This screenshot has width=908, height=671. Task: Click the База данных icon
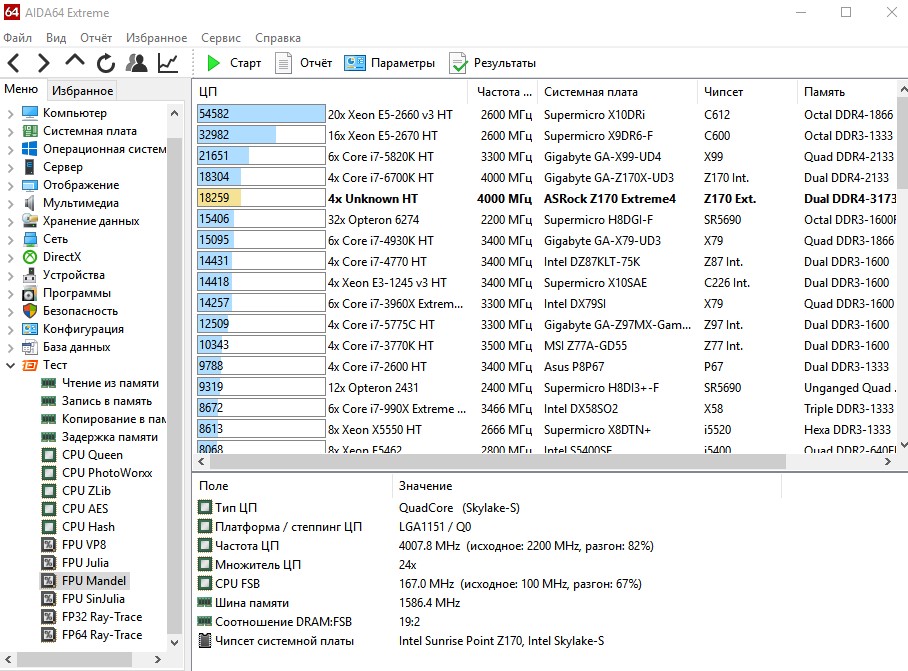[30, 347]
